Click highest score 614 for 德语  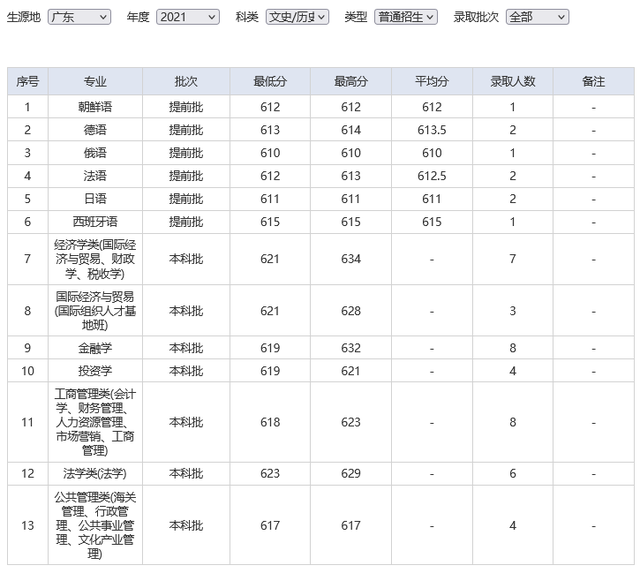pos(351,130)
